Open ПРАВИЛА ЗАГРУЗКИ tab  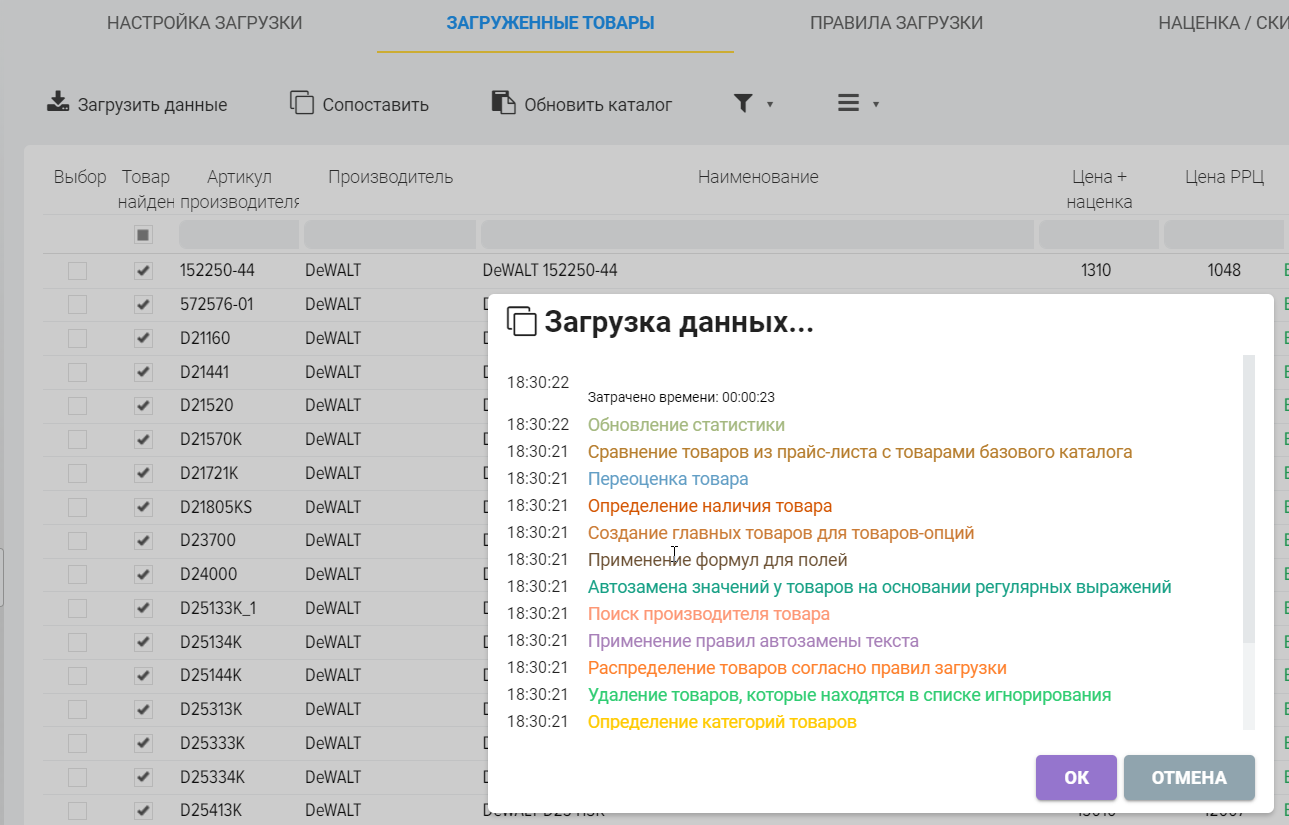(896, 23)
